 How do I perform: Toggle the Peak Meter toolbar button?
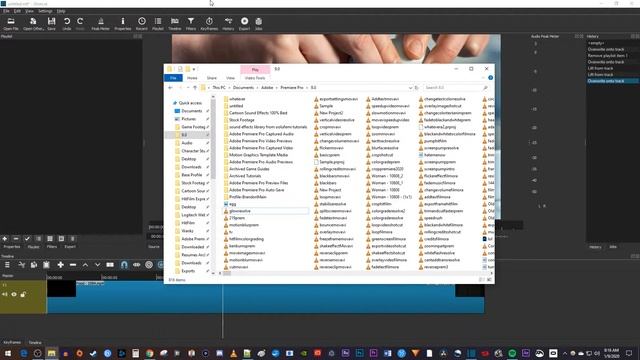[100, 24]
